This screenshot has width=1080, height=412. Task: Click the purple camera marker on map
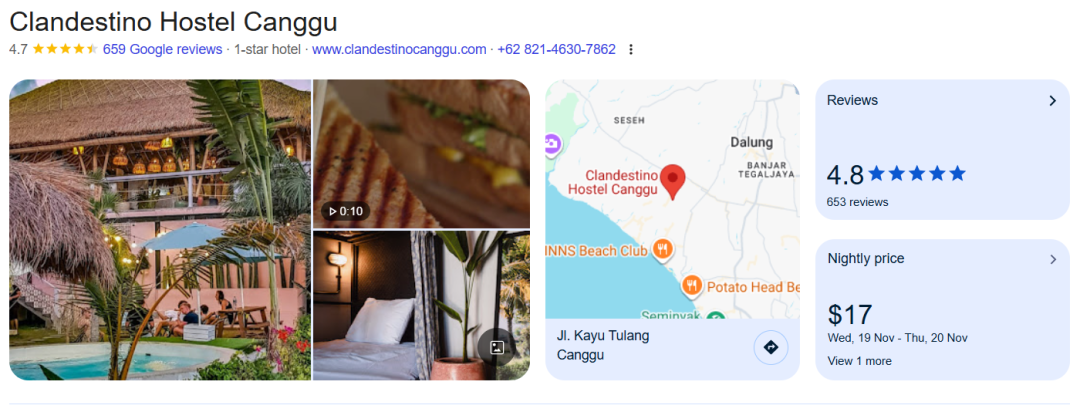click(x=552, y=145)
